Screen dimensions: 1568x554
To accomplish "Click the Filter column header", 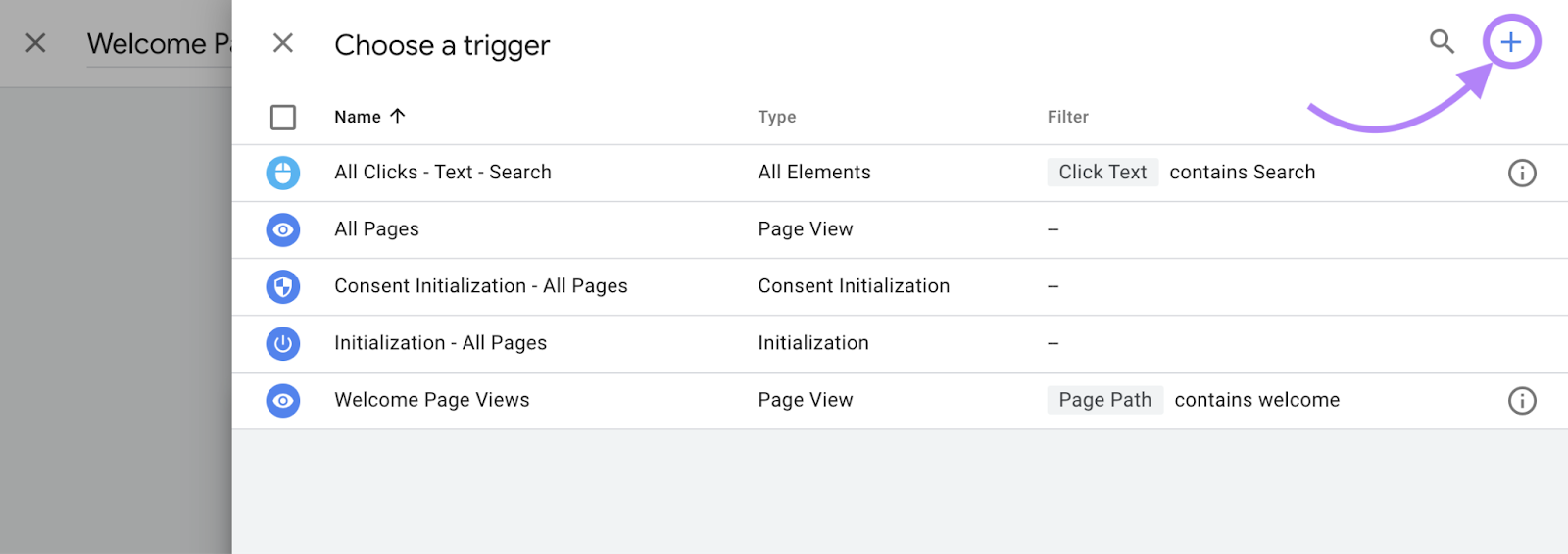I will click(x=1067, y=117).
